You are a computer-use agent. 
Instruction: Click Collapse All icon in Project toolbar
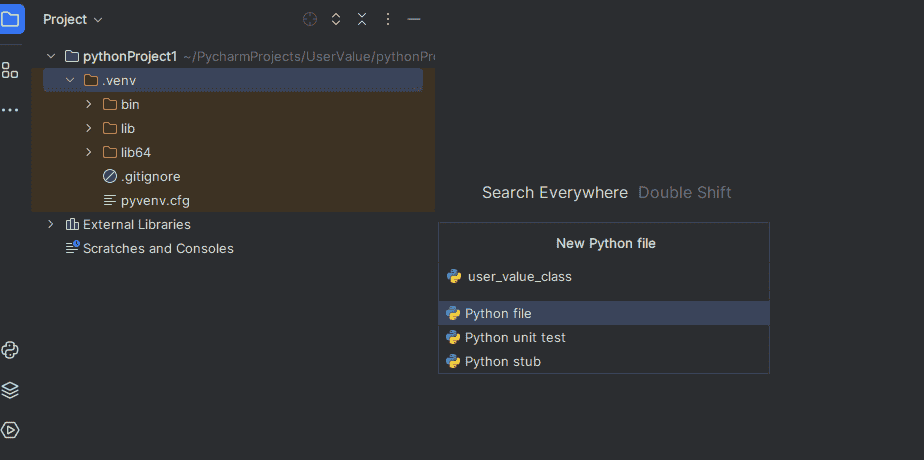[362, 20]
